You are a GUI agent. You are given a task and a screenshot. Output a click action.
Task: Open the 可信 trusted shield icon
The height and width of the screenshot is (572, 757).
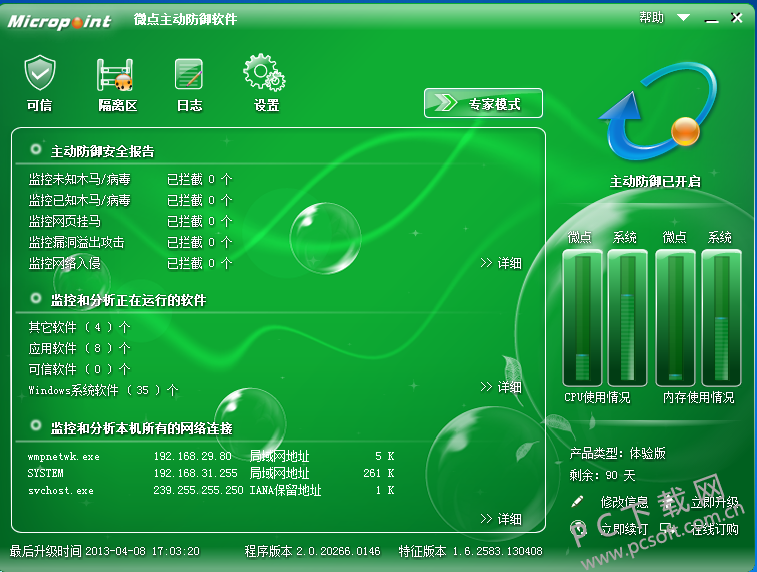point(40,73)
